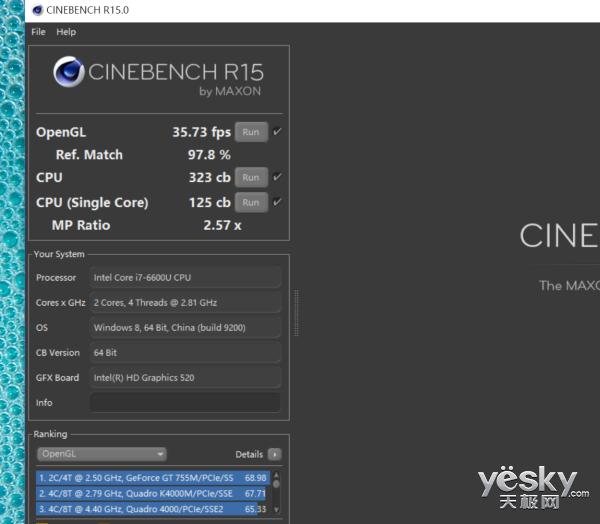
Task: Select ranking entry GeForce GT 755M
Action: 153,478
